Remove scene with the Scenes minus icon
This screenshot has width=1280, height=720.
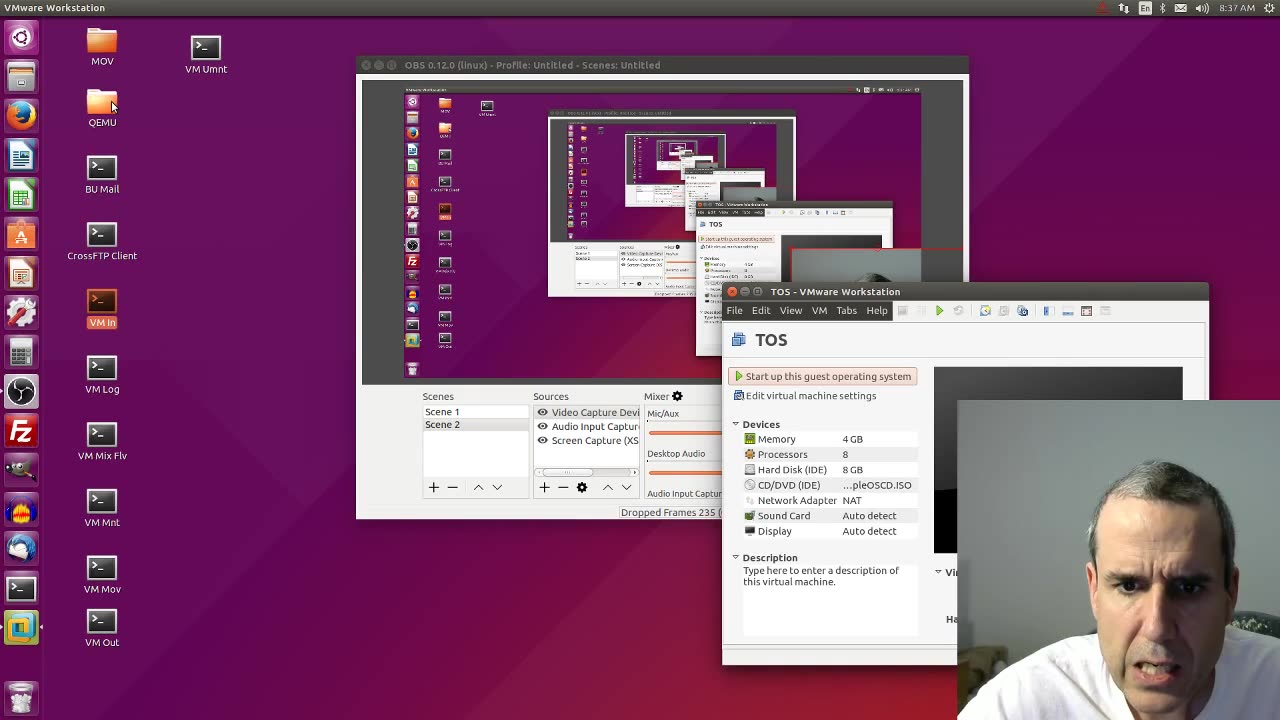tap(452, 487)
